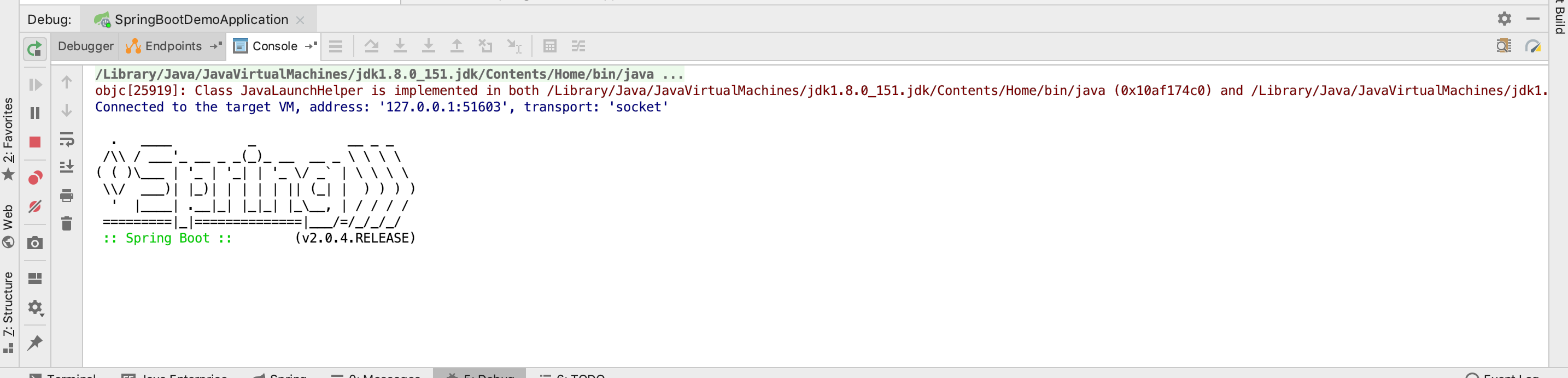The width and height of the screenshot is (1568, 378).
Task: Open View Breakpoints (double red circles)
Action: tap(34, 178)
